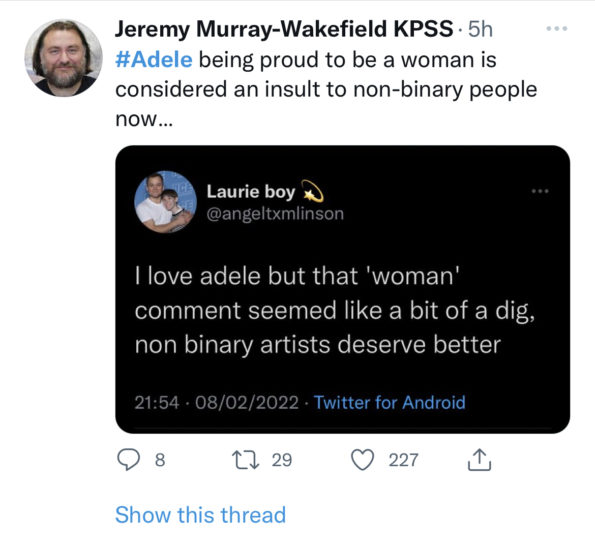Click the Jeremy Murray-Wakefield KPSS display name

284,29
